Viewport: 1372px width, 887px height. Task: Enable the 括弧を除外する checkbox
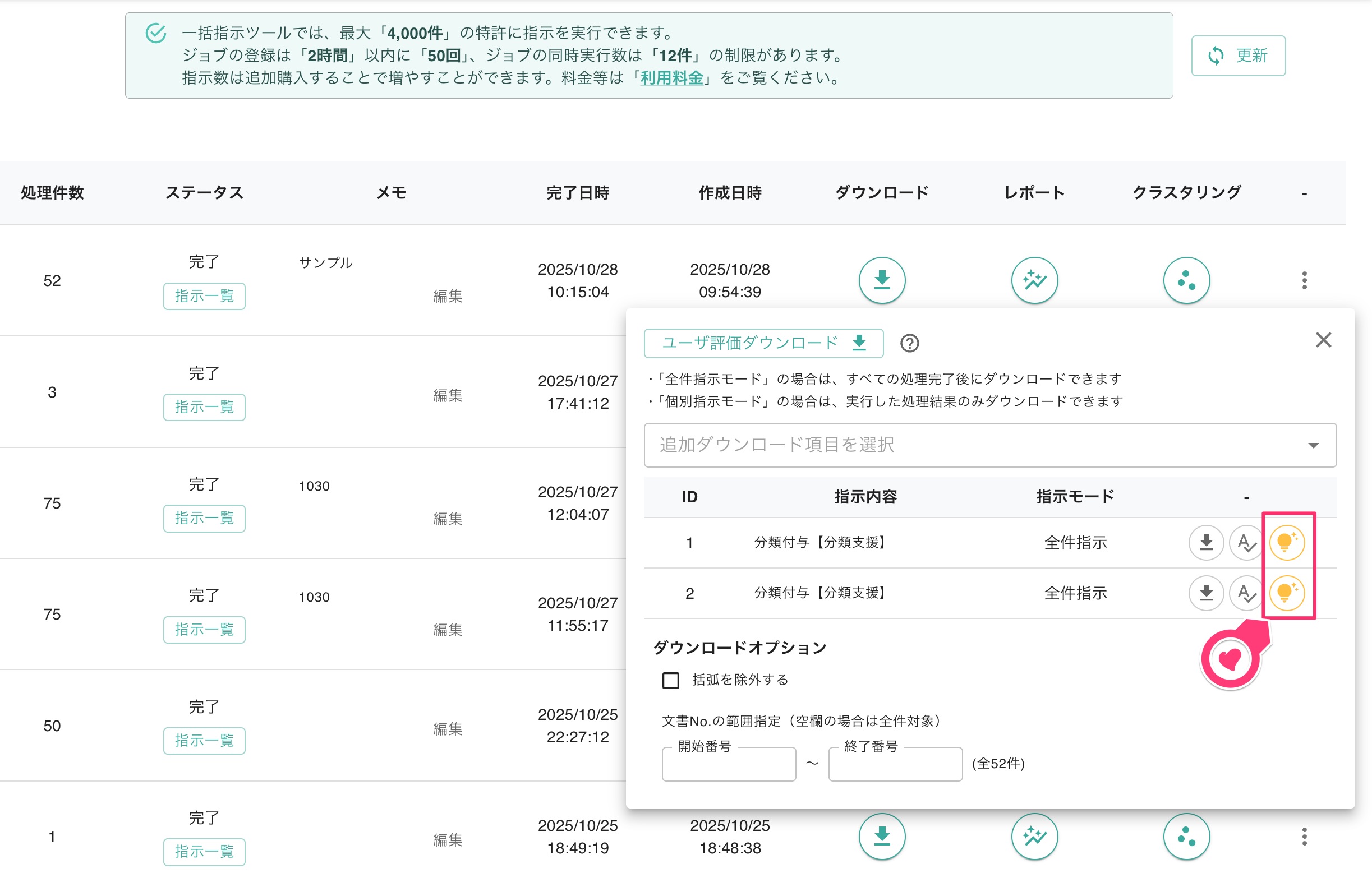pyautogui.click(x=671, y=680)
